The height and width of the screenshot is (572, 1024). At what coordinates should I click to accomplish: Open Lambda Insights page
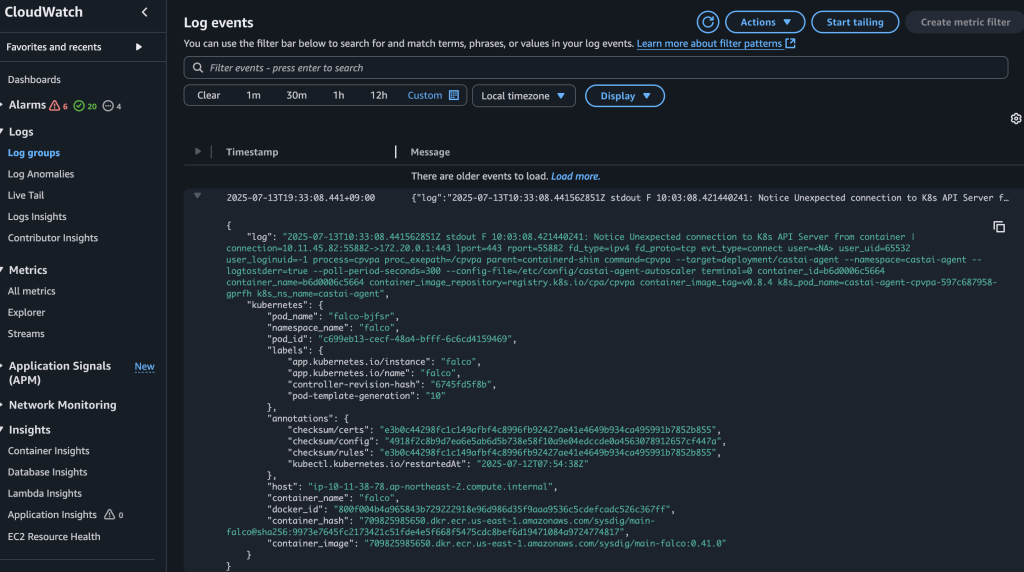(x=44, y=493)
